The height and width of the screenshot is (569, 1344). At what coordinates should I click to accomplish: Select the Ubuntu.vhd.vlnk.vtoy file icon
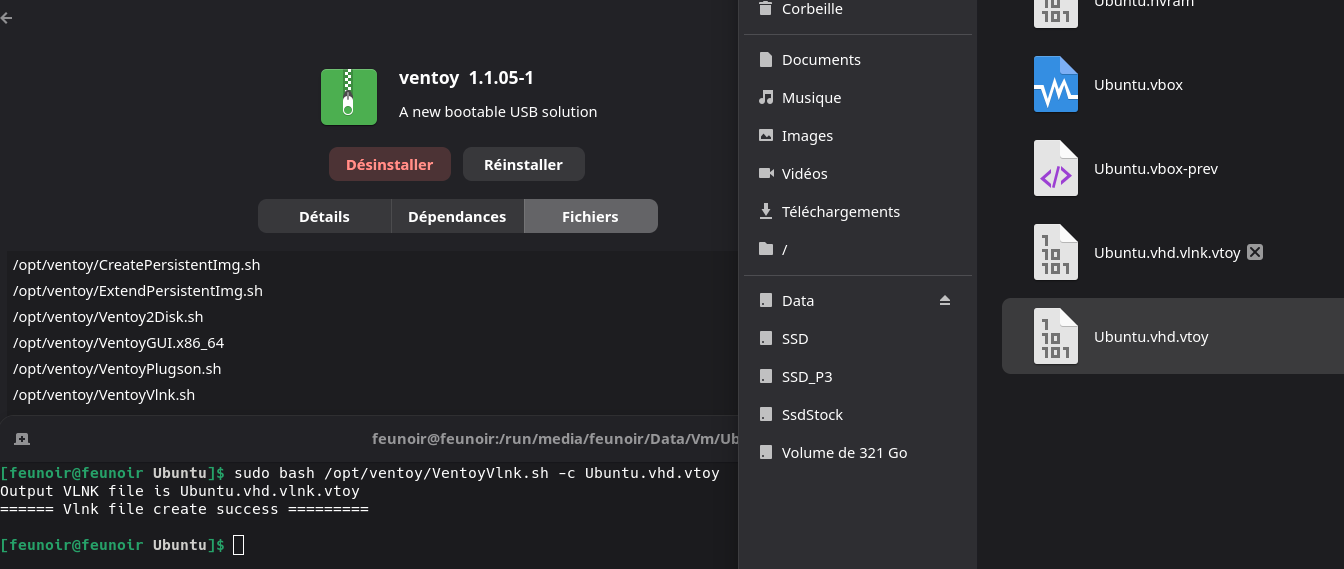[x=1056, y=253]
